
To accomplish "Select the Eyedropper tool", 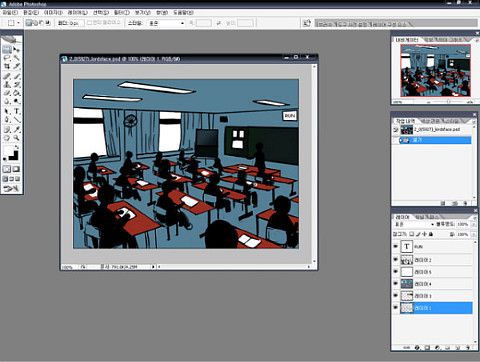I will tap(16, 129).
